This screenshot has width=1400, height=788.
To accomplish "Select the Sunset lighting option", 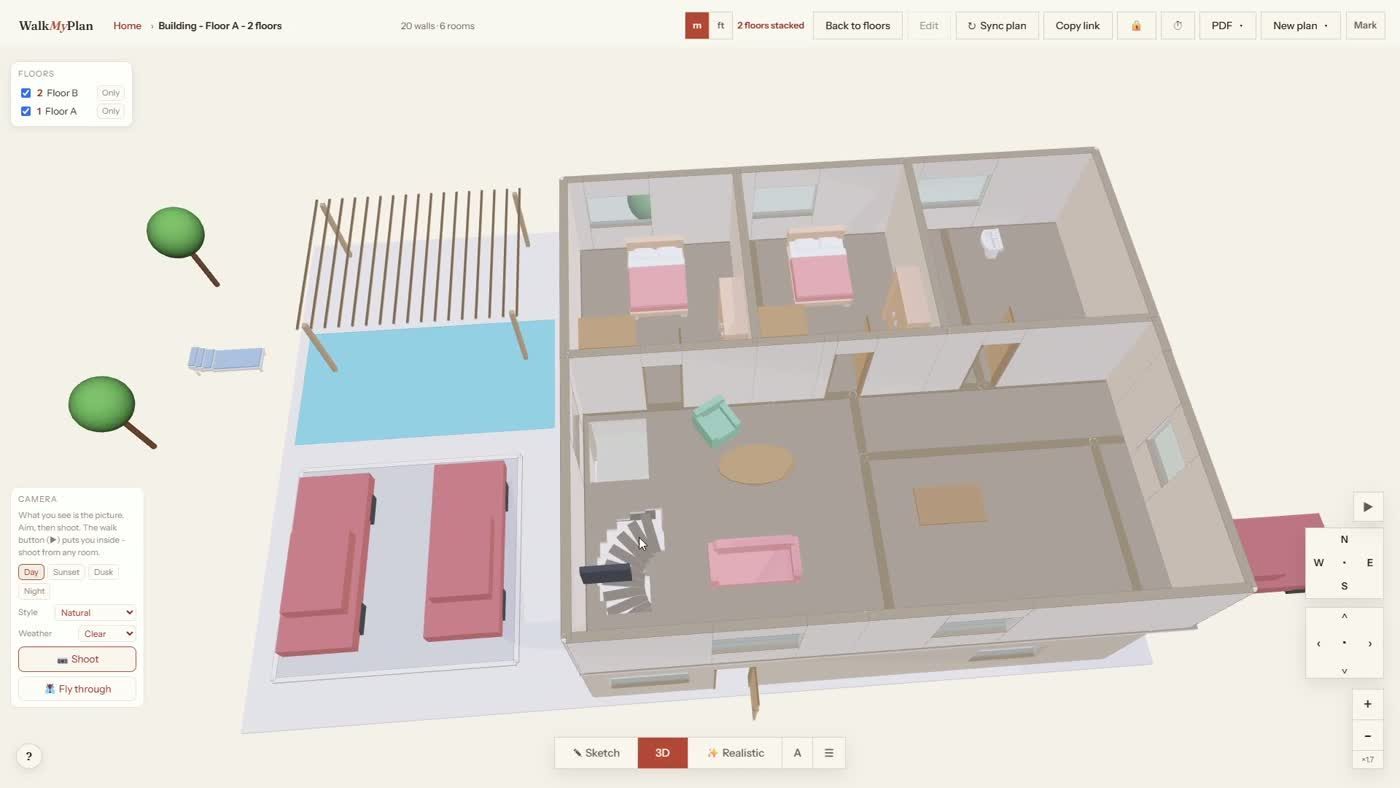I will 66,572.
